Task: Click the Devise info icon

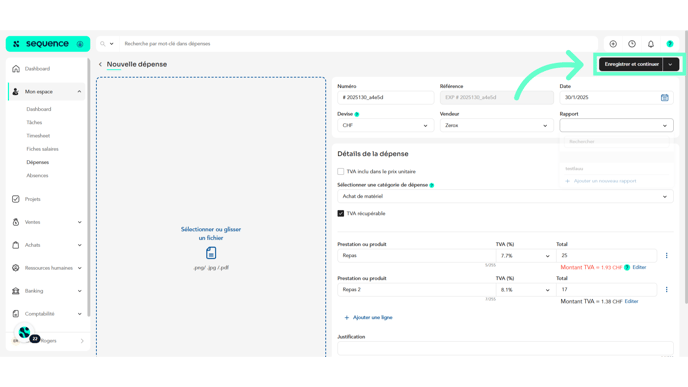Action: point(357,114)
